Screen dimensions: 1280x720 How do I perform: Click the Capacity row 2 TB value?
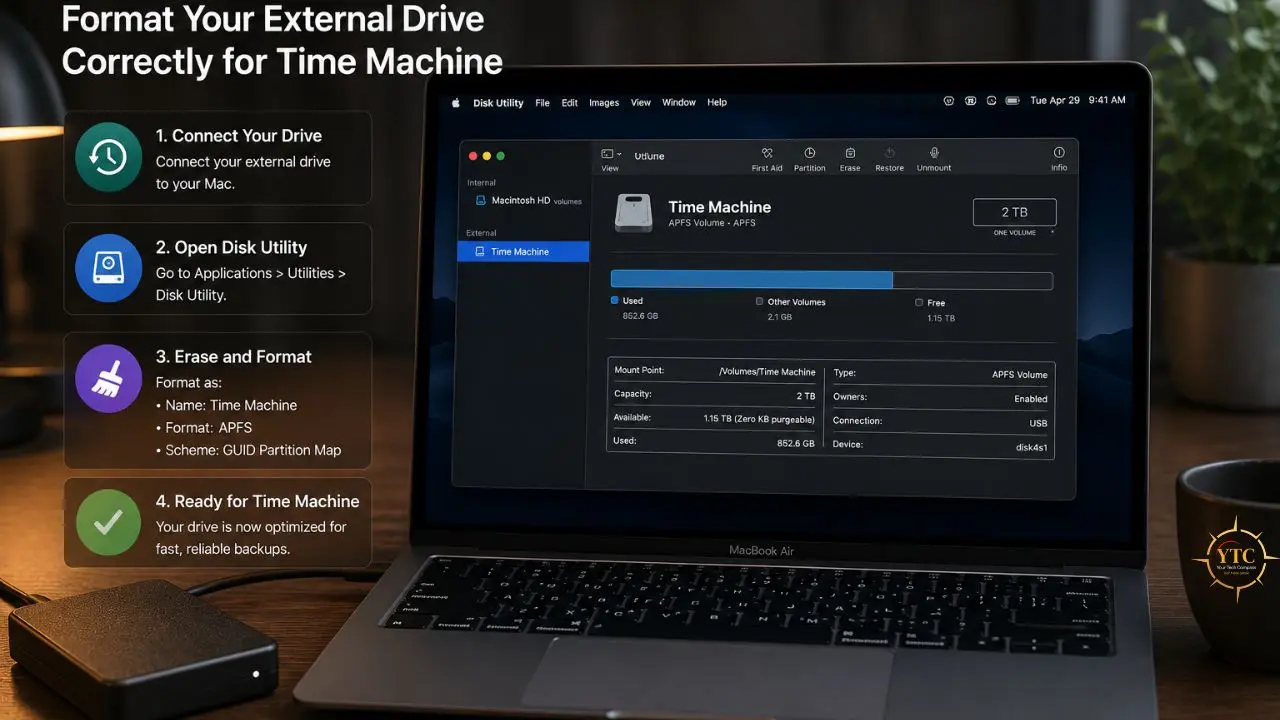coord(805,396)
